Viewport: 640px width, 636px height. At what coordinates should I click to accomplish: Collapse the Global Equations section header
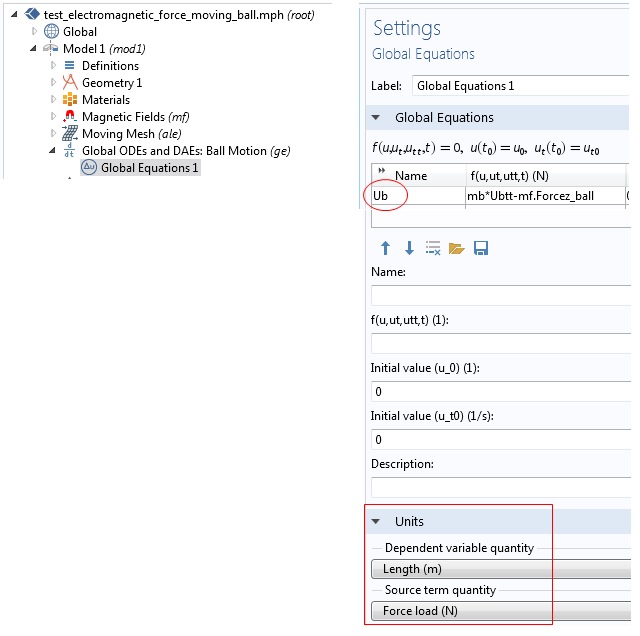click(376, 118)
